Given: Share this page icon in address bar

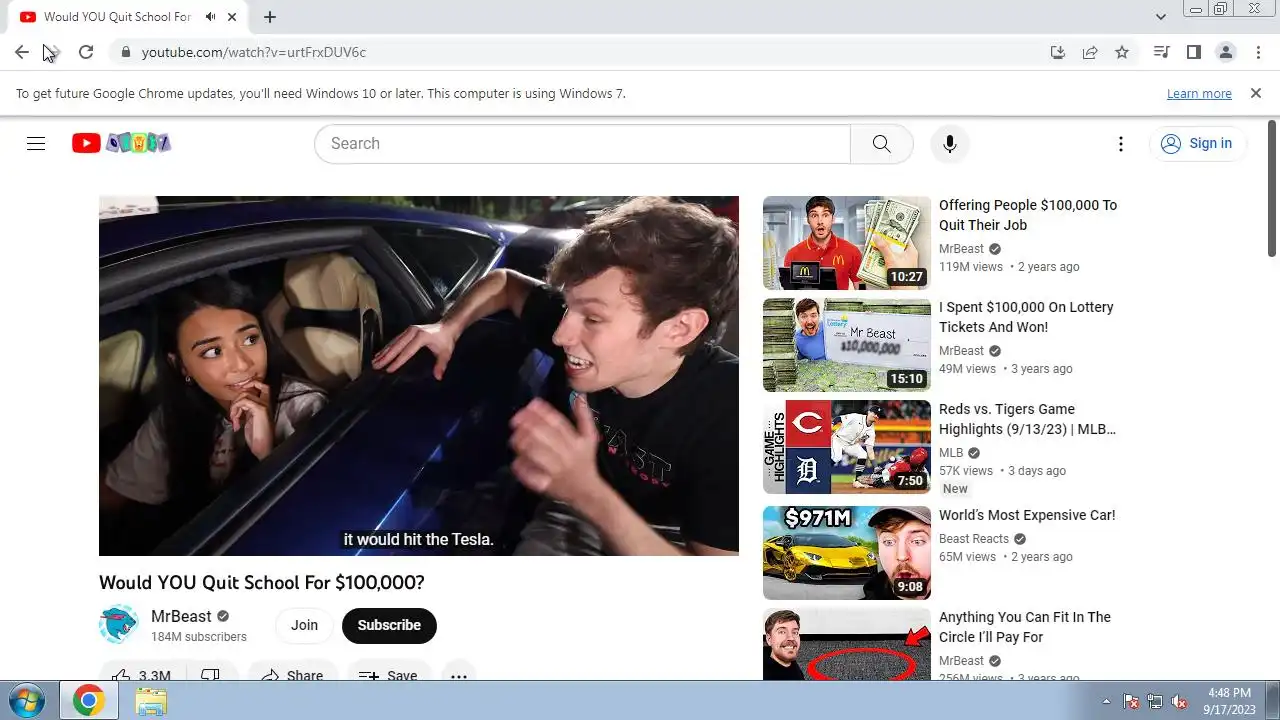Looking at the screenshot, I should (1090, 52).
